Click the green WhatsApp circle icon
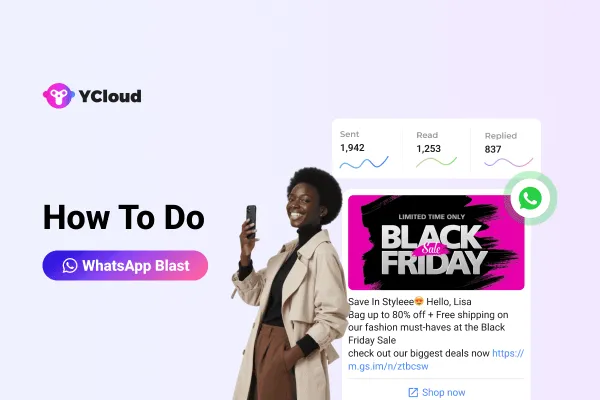Screen dimensions: 600x400 pyautogui.click(x=530, y=198)
